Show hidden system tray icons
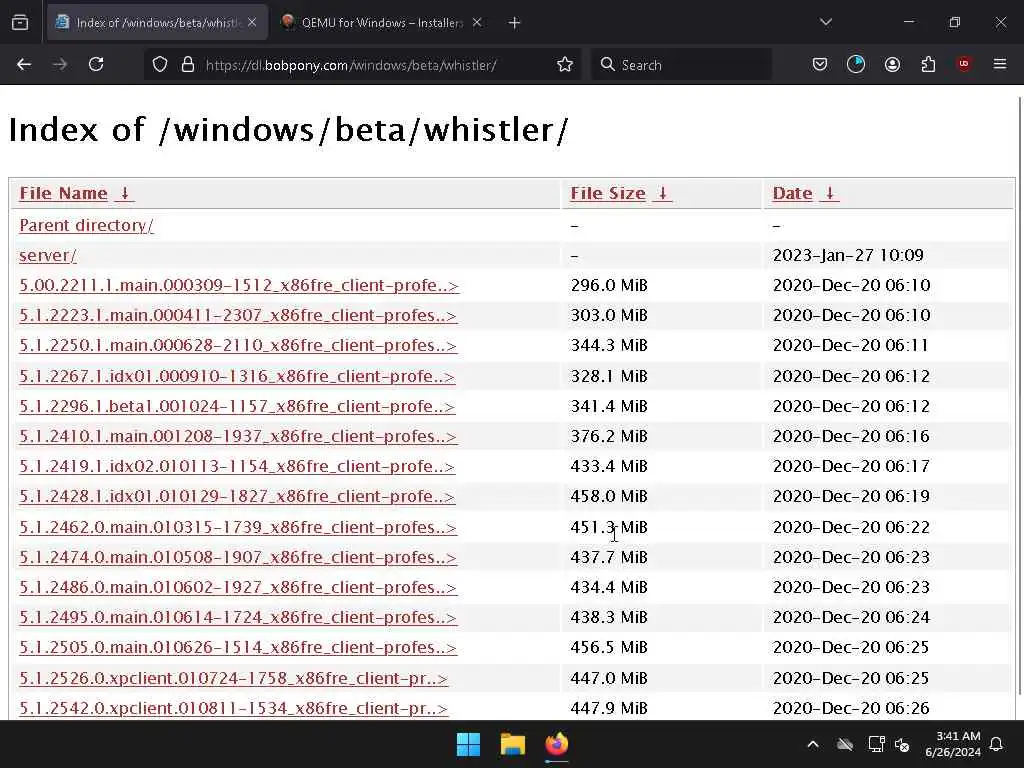Viewport: 1024px width, 768px height. 813,744
